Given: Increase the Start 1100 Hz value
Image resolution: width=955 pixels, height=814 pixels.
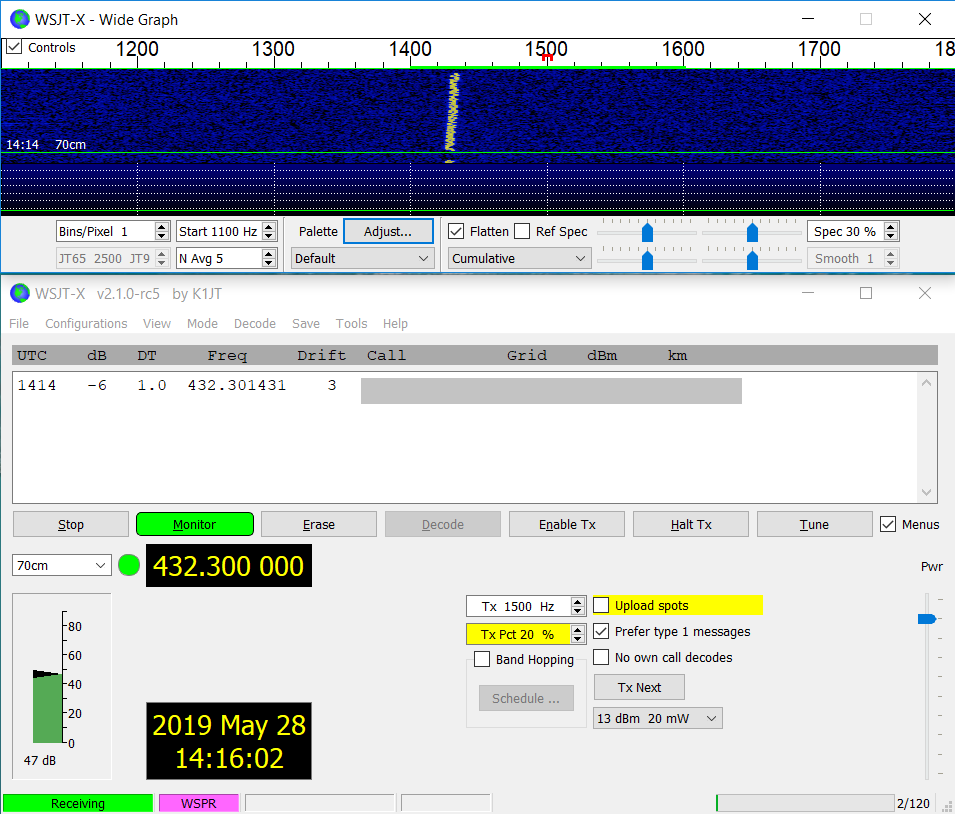Looking at the screenshot, I should pos(269,227).
